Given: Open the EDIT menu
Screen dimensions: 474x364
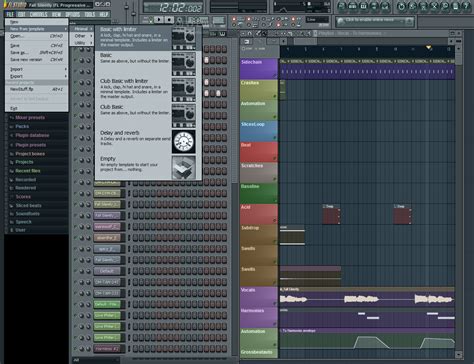Looking at the screenshot, I should (21, 14).
